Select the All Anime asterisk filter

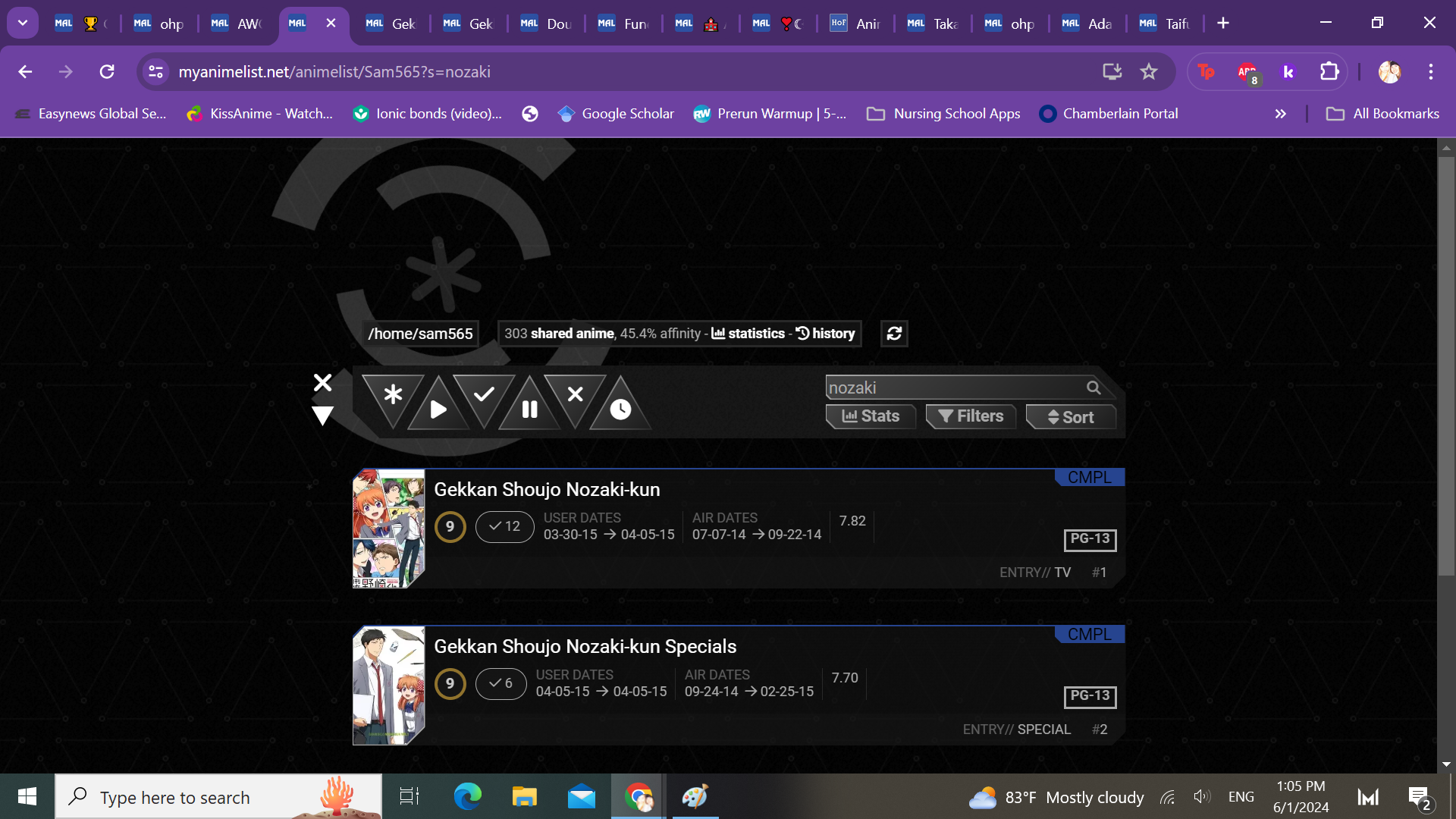392,394
